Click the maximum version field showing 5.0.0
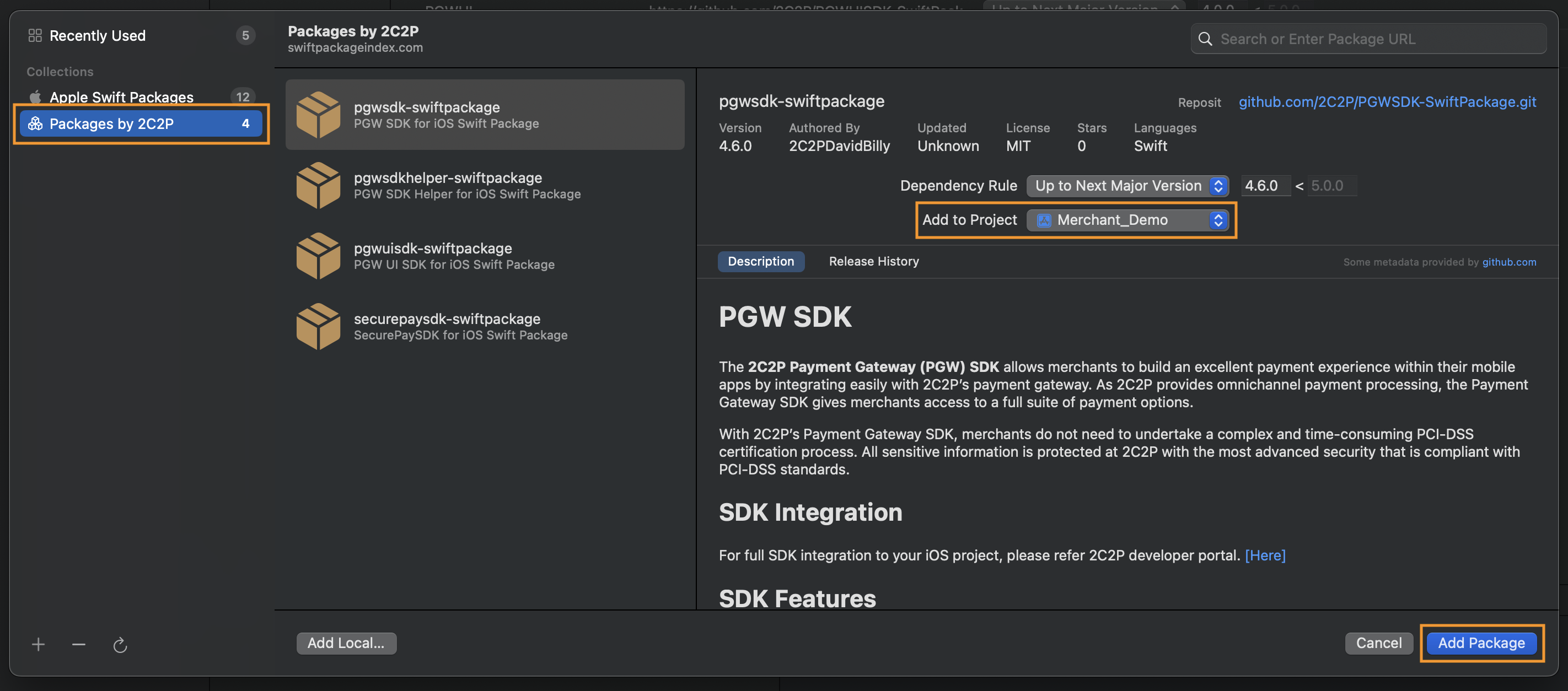The height and width of the screenshot is (691, 1568). click(1331, 186)
